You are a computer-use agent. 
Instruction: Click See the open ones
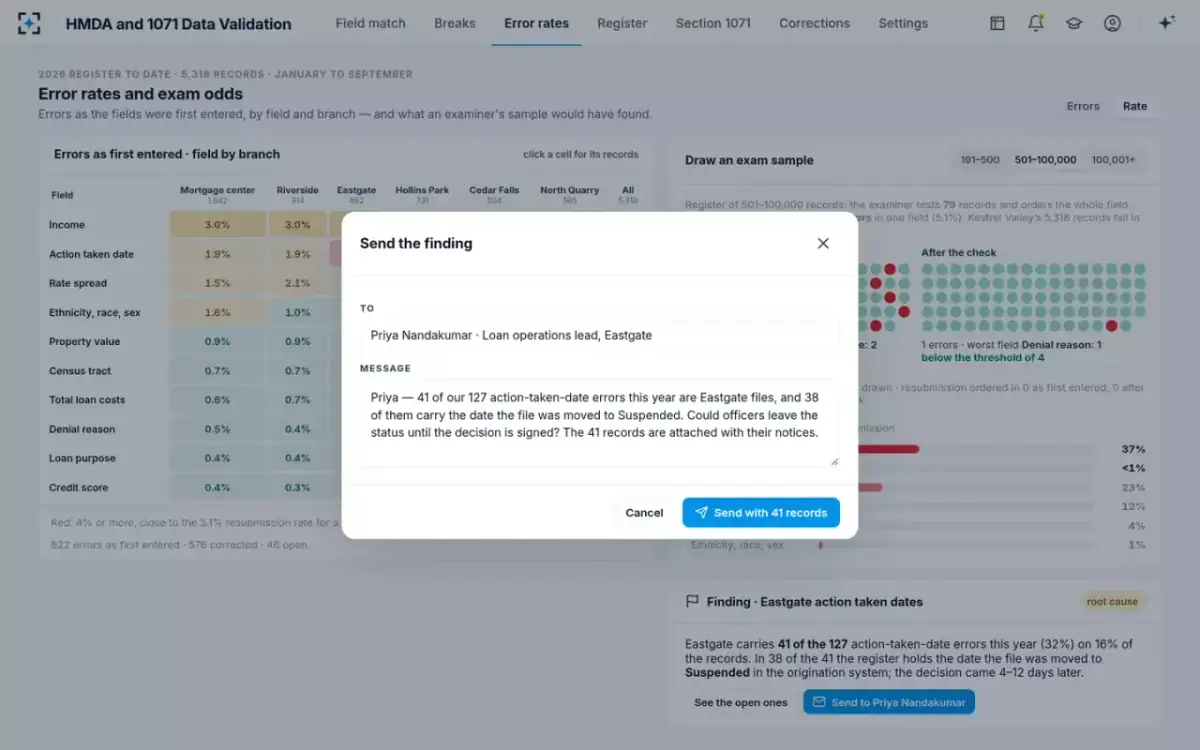click(741, 702)
